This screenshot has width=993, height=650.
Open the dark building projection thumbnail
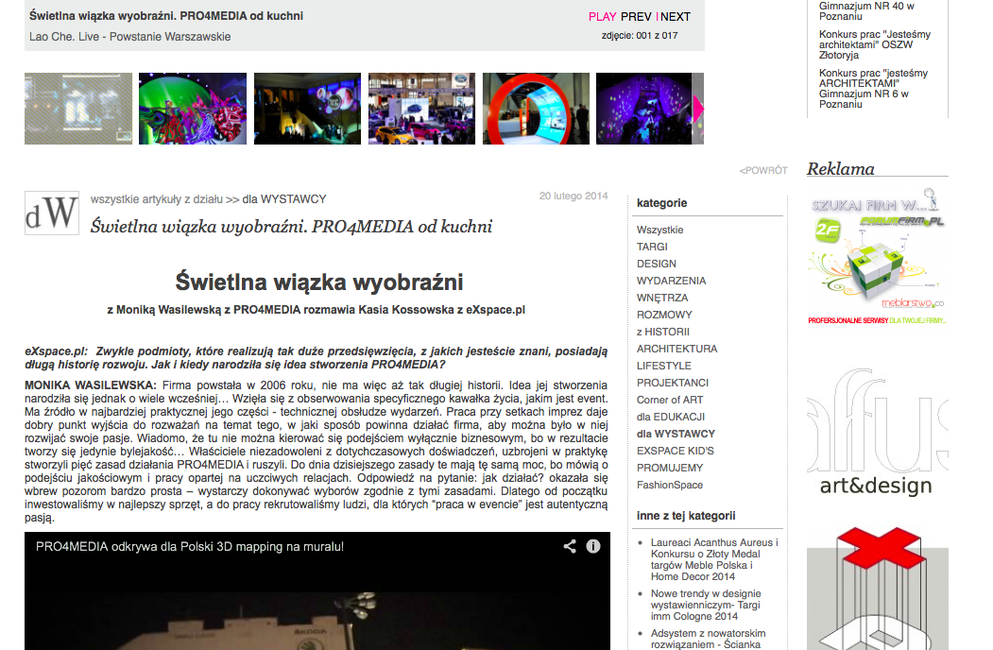pyautogui.click(x=307, y=109)
